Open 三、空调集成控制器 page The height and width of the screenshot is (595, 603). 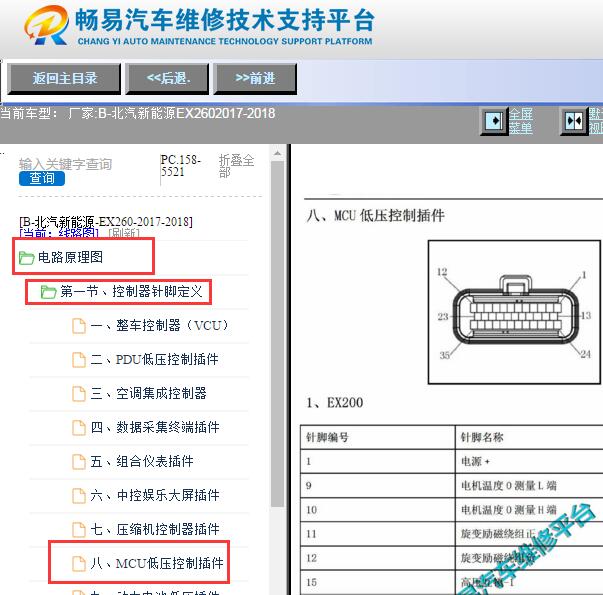pyautogui.click(x=148, y=393)
